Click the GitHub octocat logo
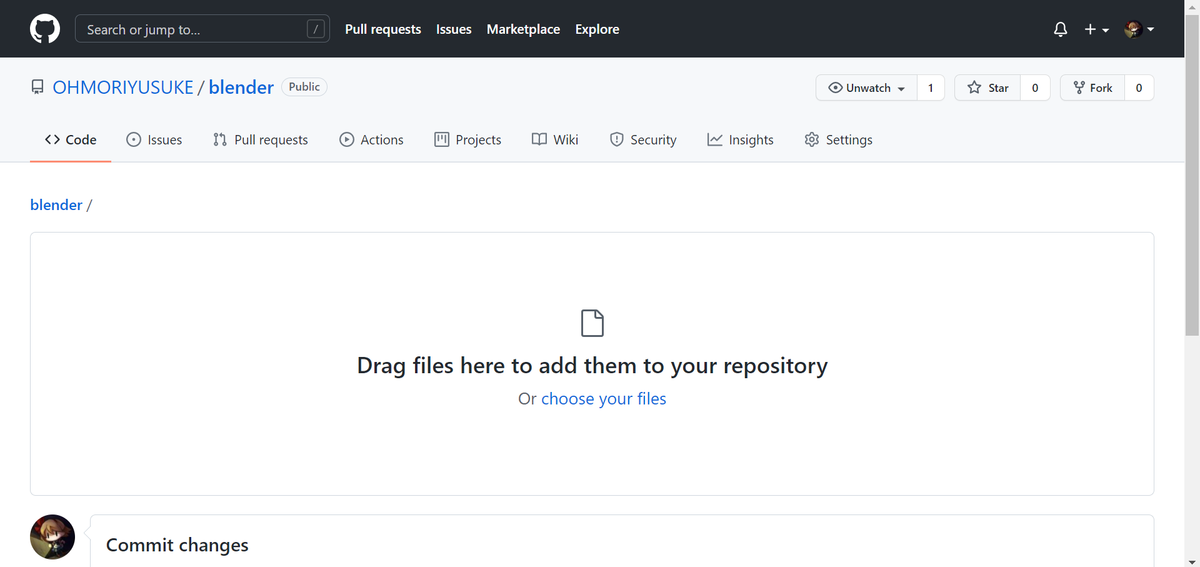 tap(45, 29)
